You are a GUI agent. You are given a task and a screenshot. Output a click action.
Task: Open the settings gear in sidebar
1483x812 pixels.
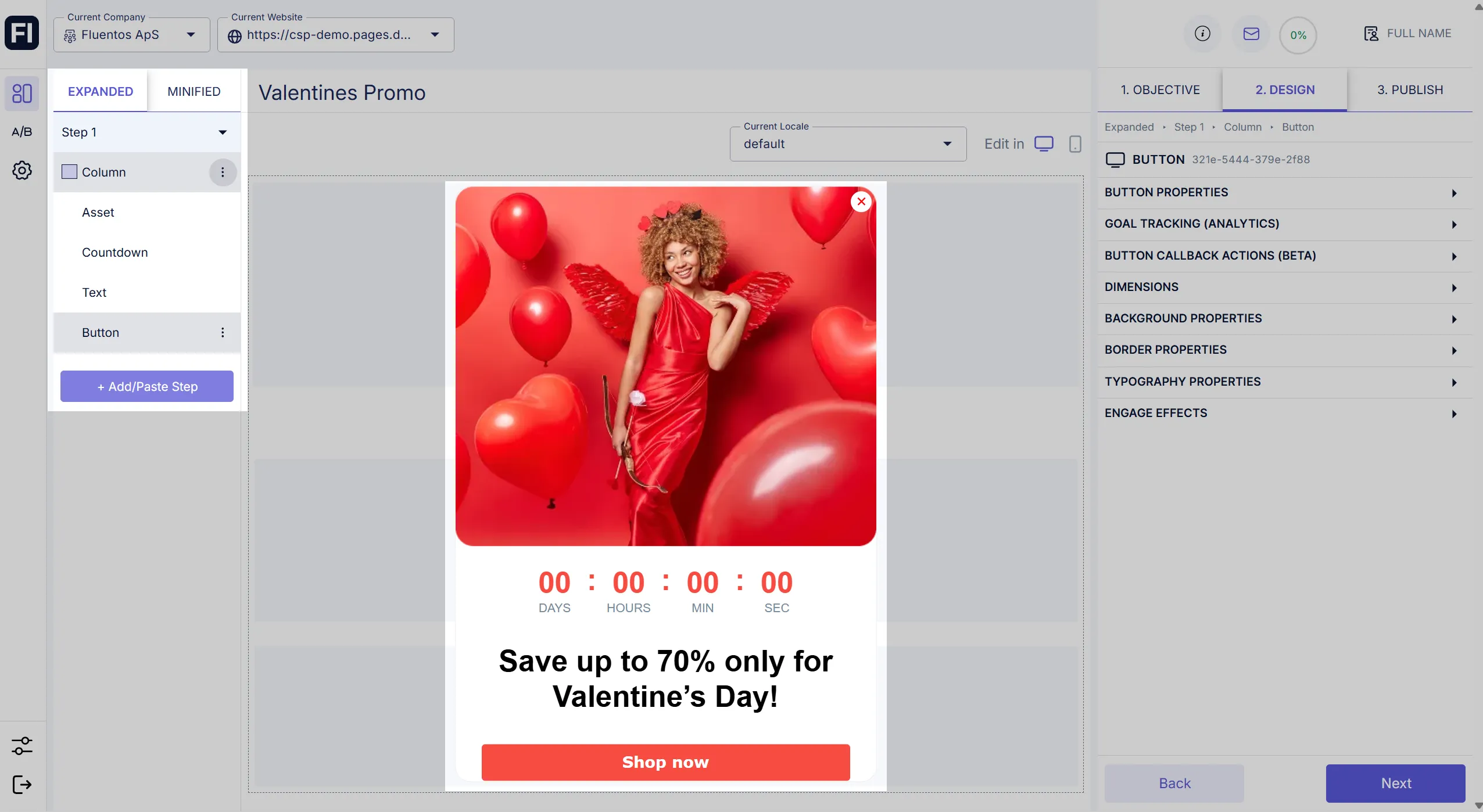(22, 171)
